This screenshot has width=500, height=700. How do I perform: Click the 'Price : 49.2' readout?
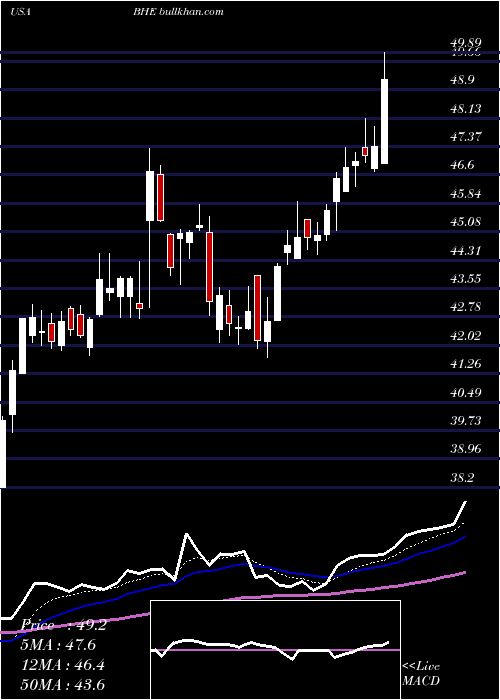[63, 625]
